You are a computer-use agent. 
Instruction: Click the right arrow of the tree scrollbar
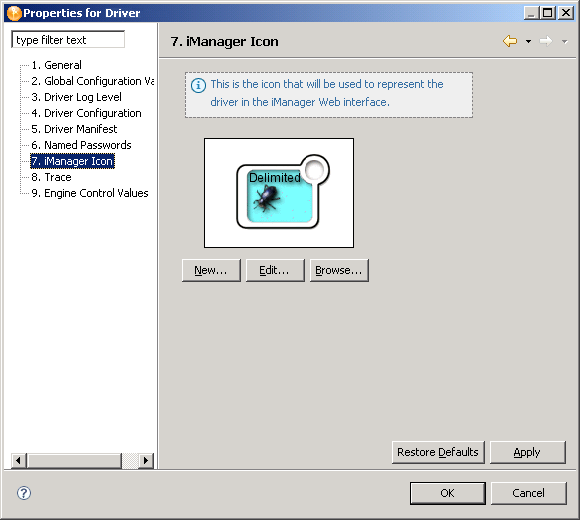pyautogui.click(x=146, y=460)
